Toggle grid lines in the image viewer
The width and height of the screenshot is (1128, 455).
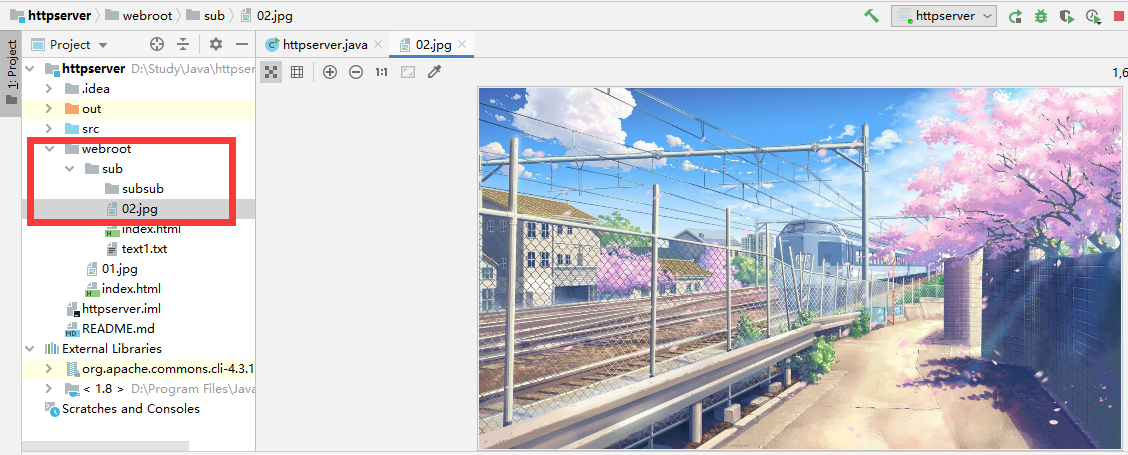[297, 72]
